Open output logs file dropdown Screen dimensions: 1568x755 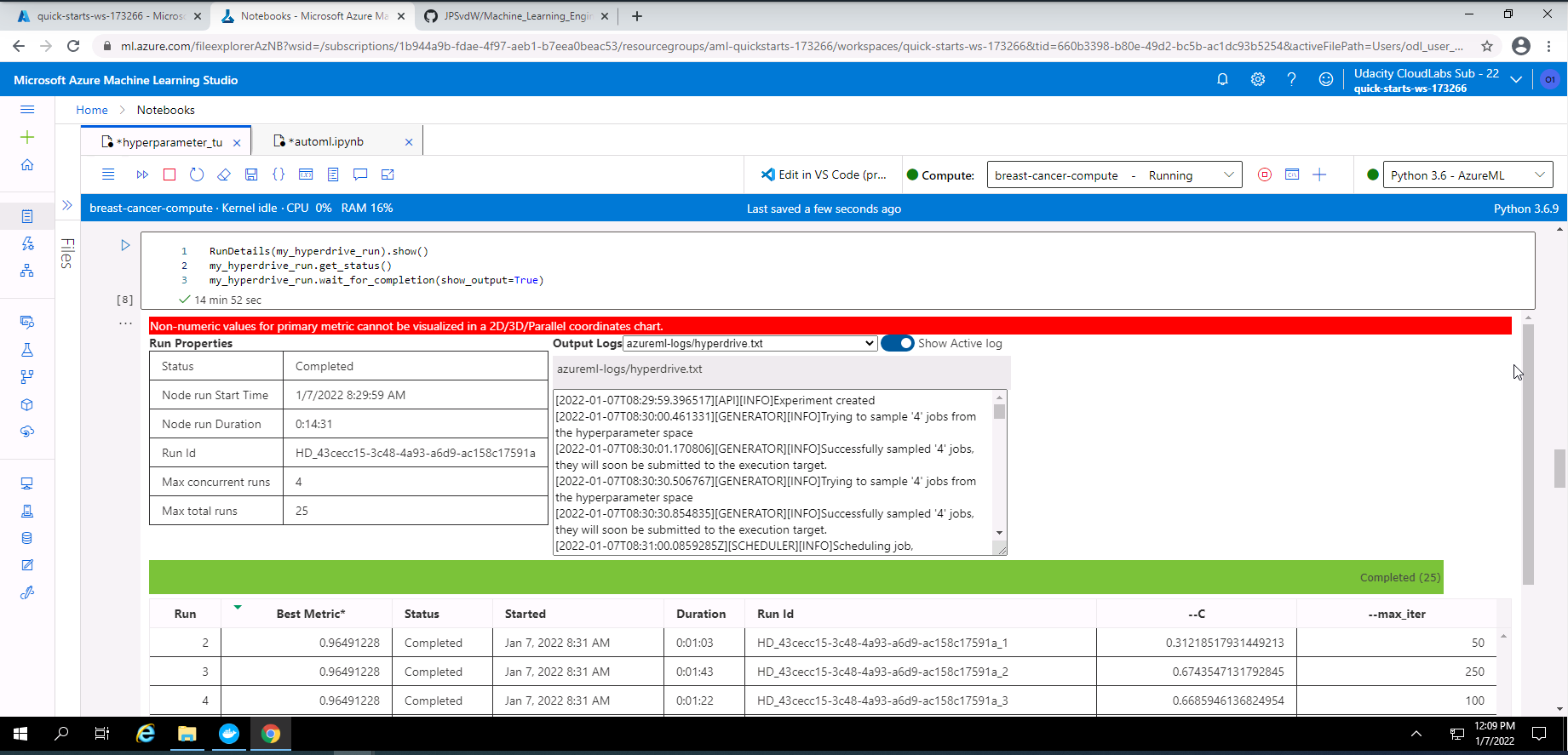point(750,343)
